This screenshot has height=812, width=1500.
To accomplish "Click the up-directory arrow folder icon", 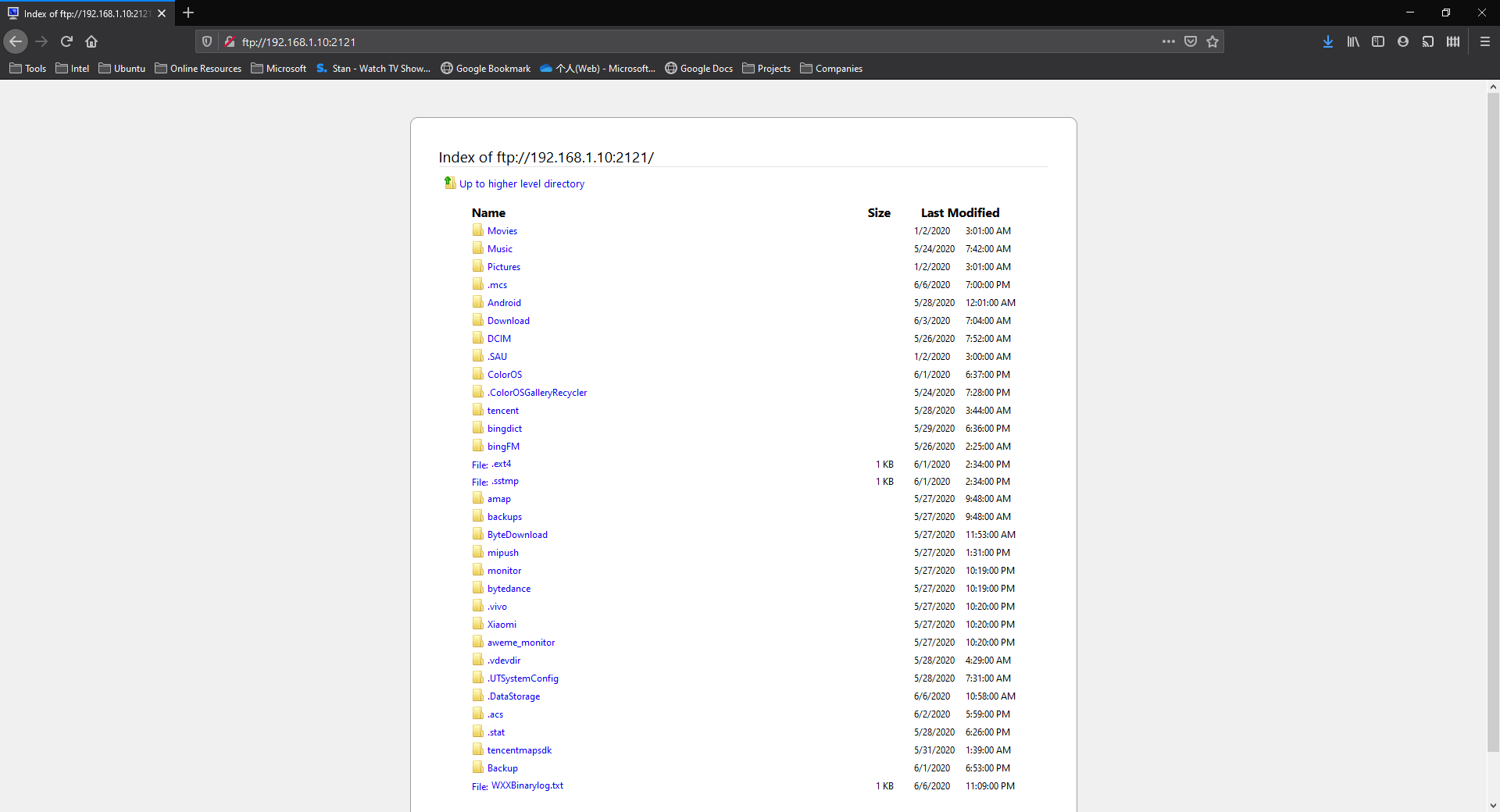I will pyautogui.click(x=449, y=183).
